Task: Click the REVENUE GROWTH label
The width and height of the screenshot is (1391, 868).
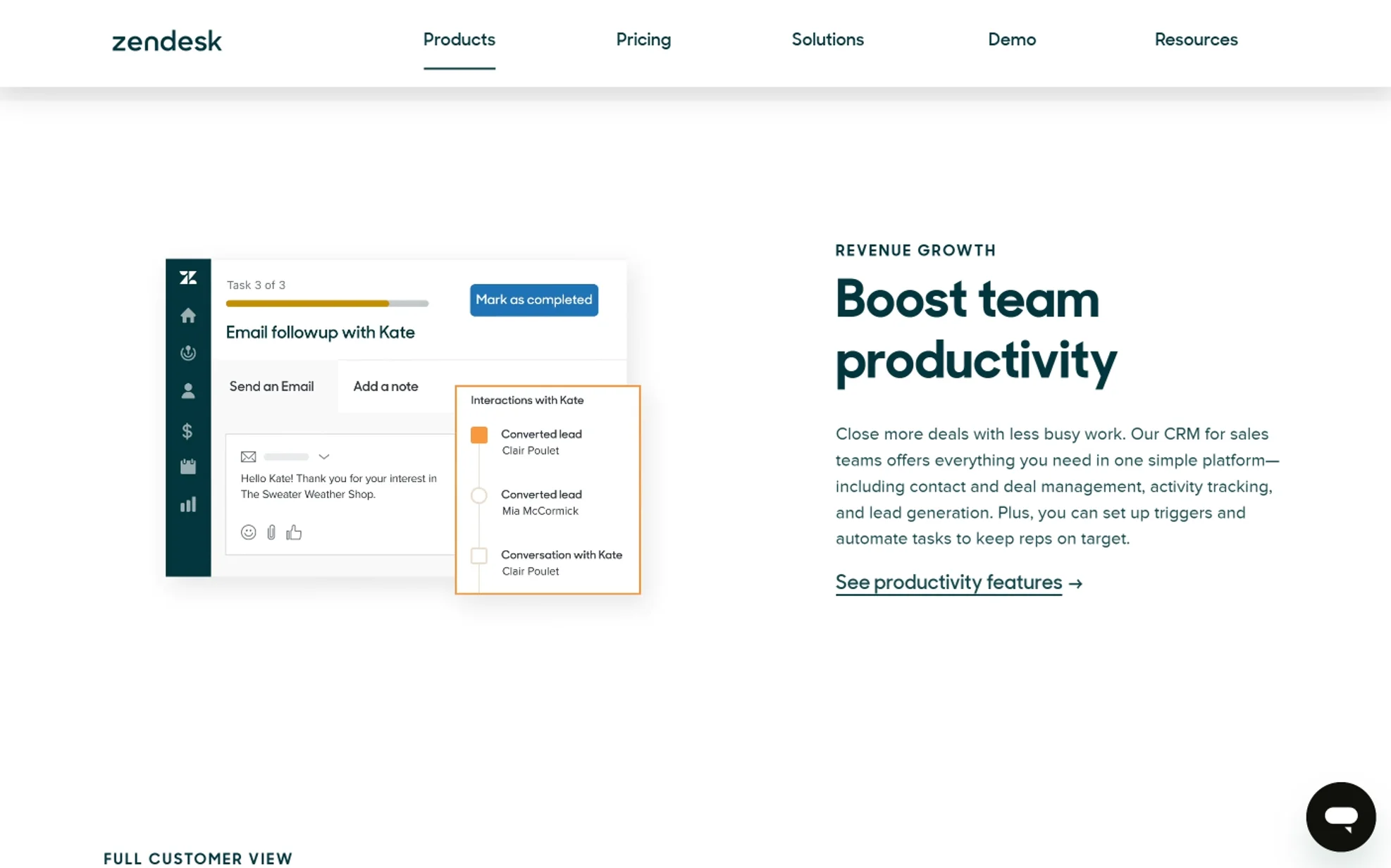Action: [915, 250]
